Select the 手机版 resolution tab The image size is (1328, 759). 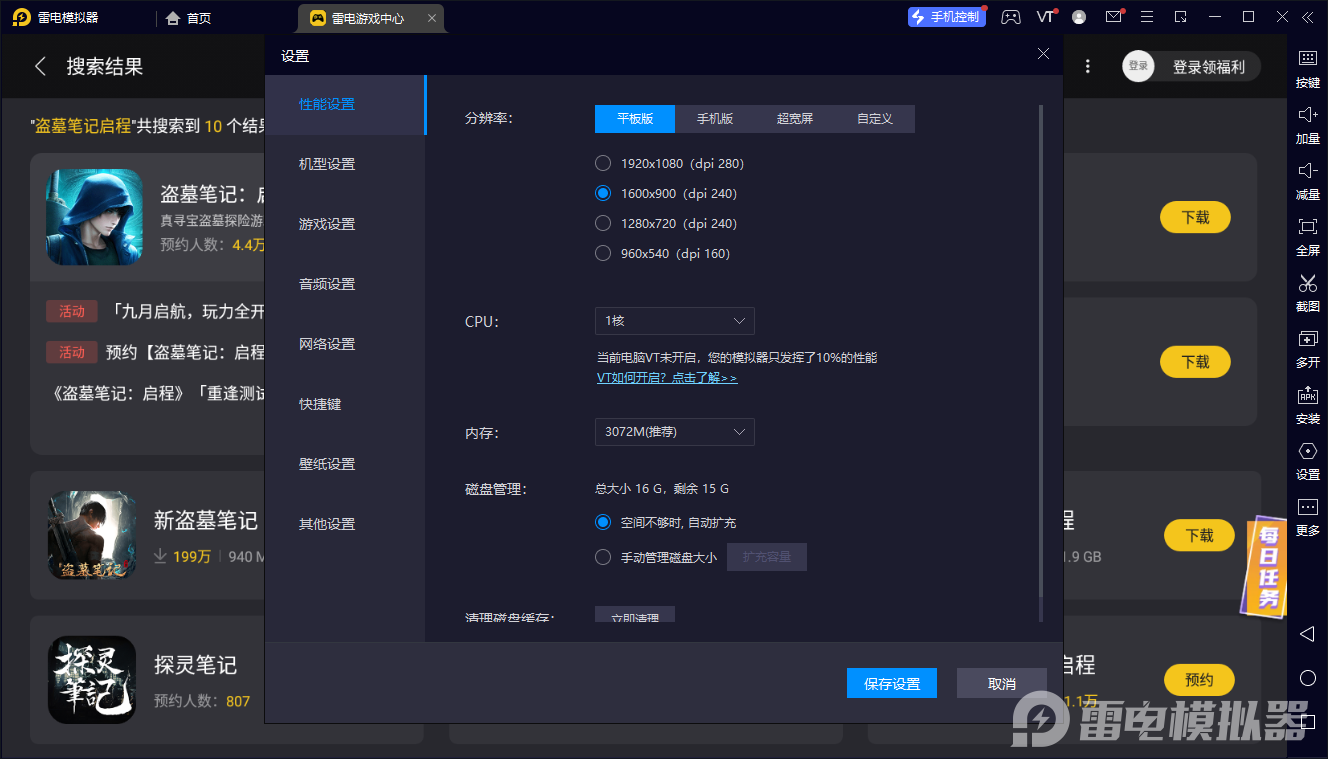point(715,118)
